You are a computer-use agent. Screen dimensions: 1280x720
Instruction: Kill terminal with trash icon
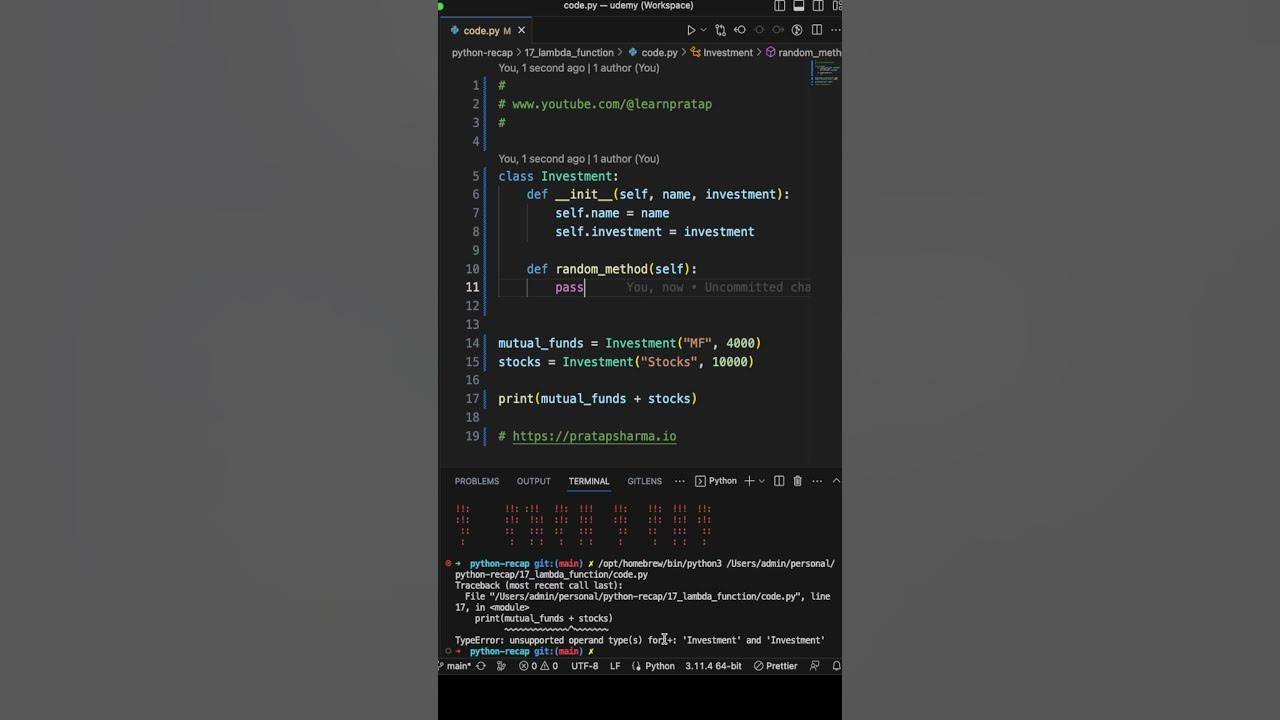coord(797,481)
